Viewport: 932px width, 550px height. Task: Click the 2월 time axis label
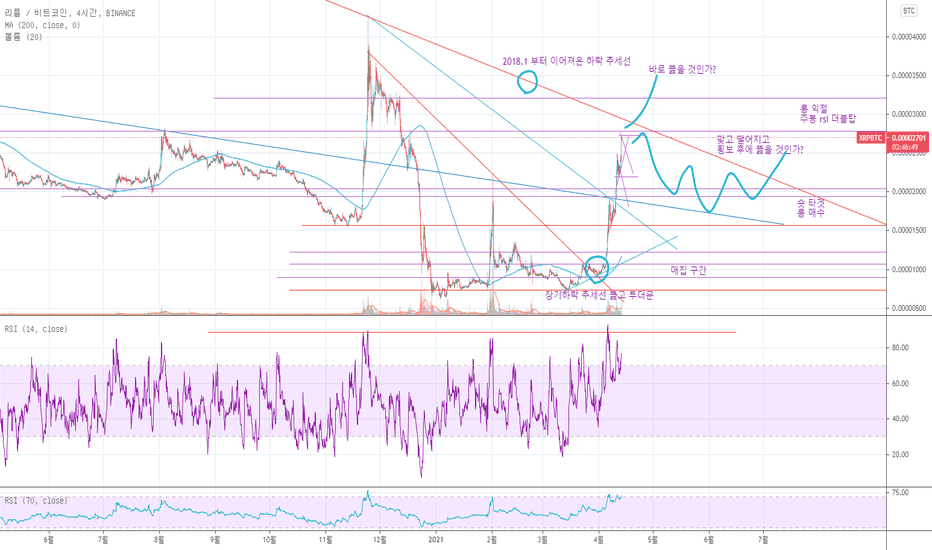[492, 540]
